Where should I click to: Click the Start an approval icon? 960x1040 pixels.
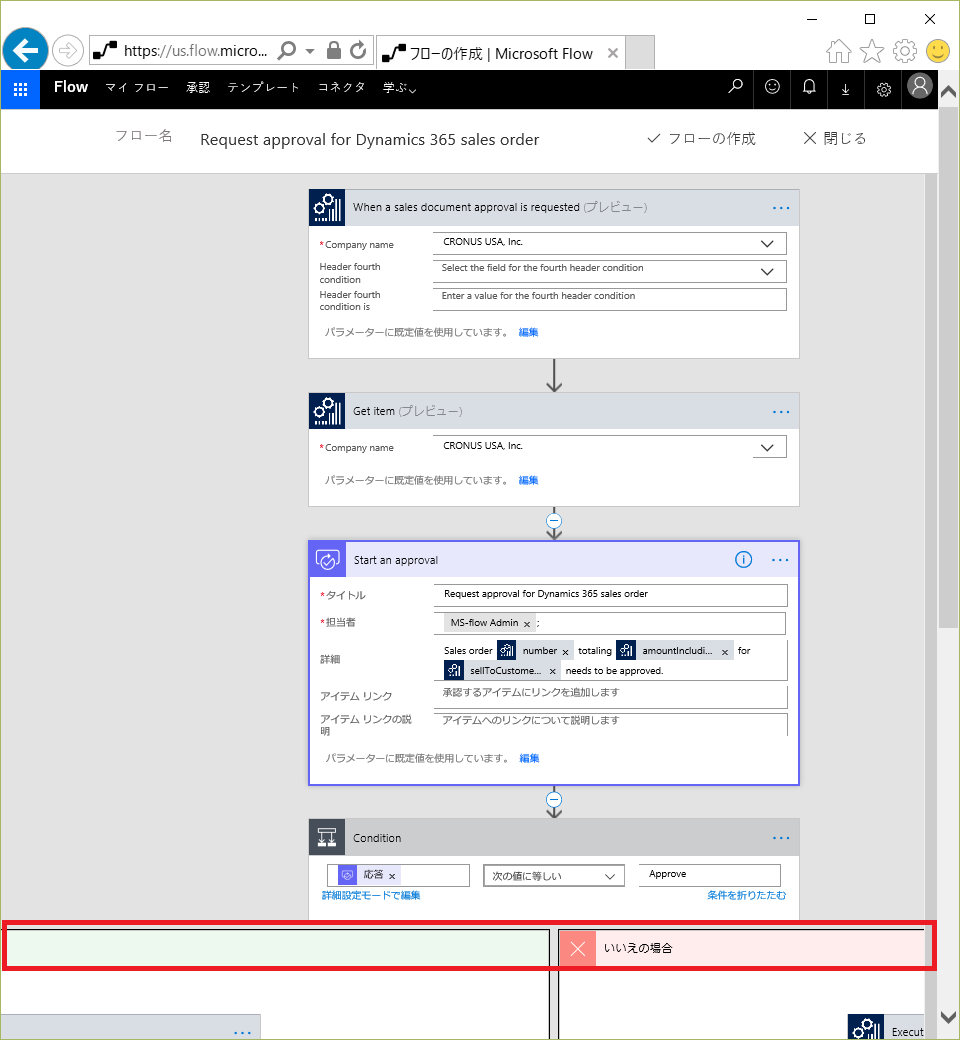pos(328,560)
